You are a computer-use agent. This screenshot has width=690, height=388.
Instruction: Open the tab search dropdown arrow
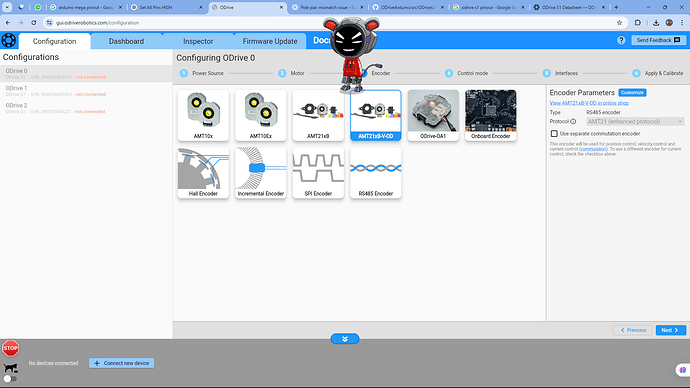(x=7, y=7)
